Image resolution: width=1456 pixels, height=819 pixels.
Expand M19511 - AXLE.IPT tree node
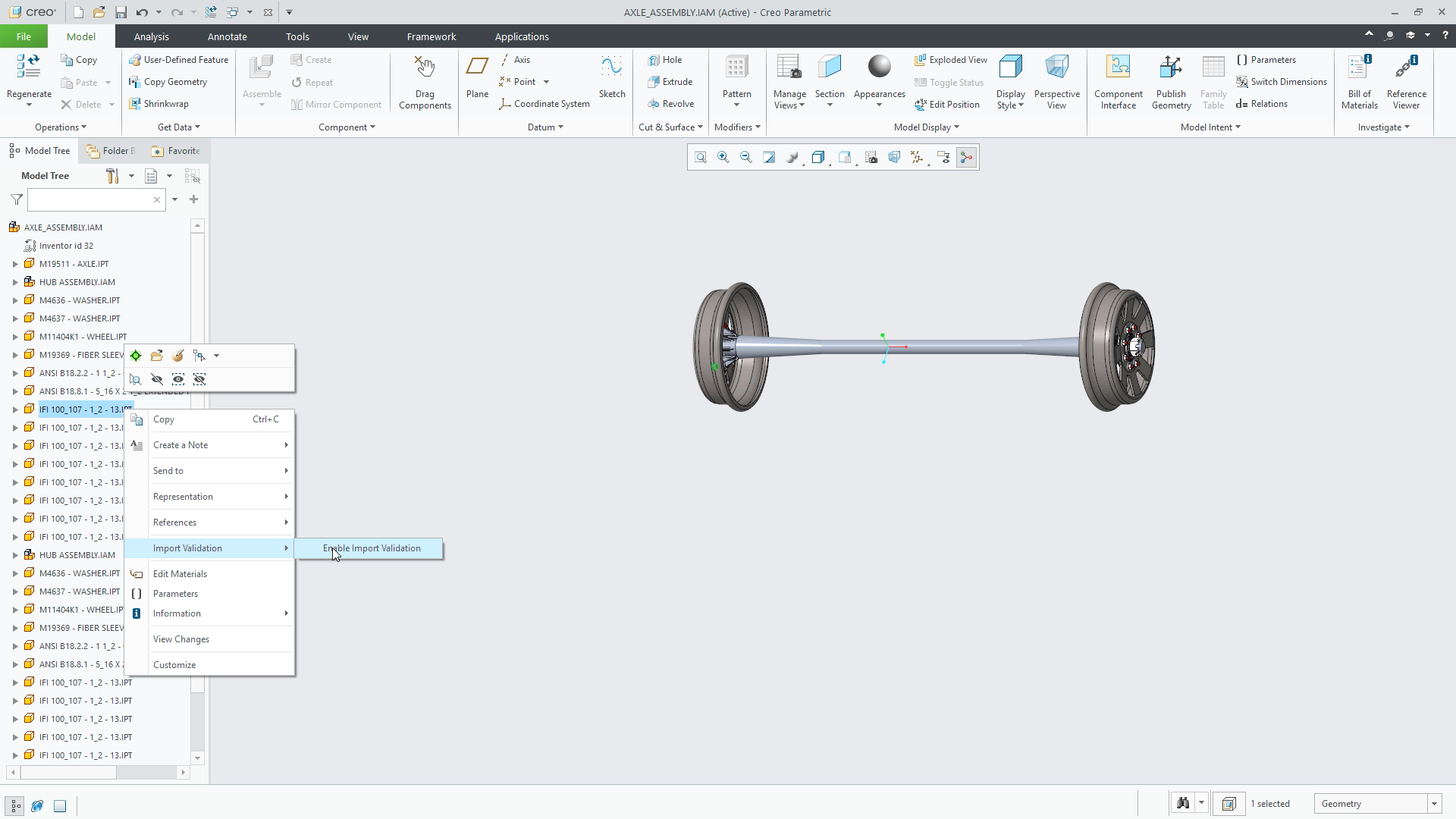(x=15, y=264)
